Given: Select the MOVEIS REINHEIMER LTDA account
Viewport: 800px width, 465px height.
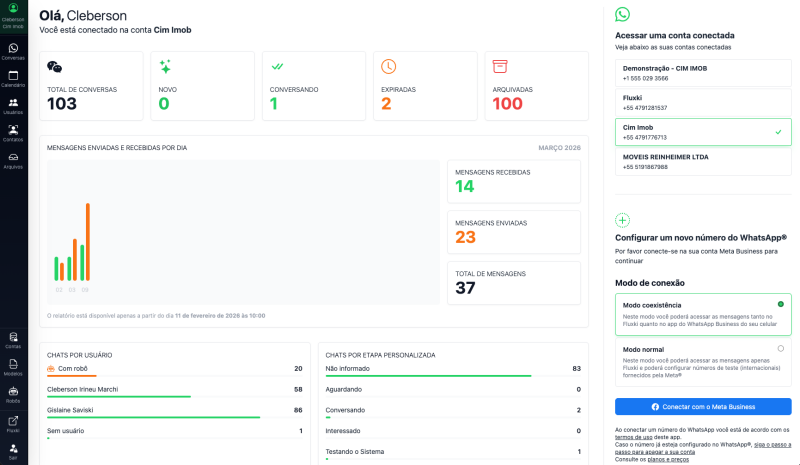Looking at the screenshot, I should click(x=702, y=162).
